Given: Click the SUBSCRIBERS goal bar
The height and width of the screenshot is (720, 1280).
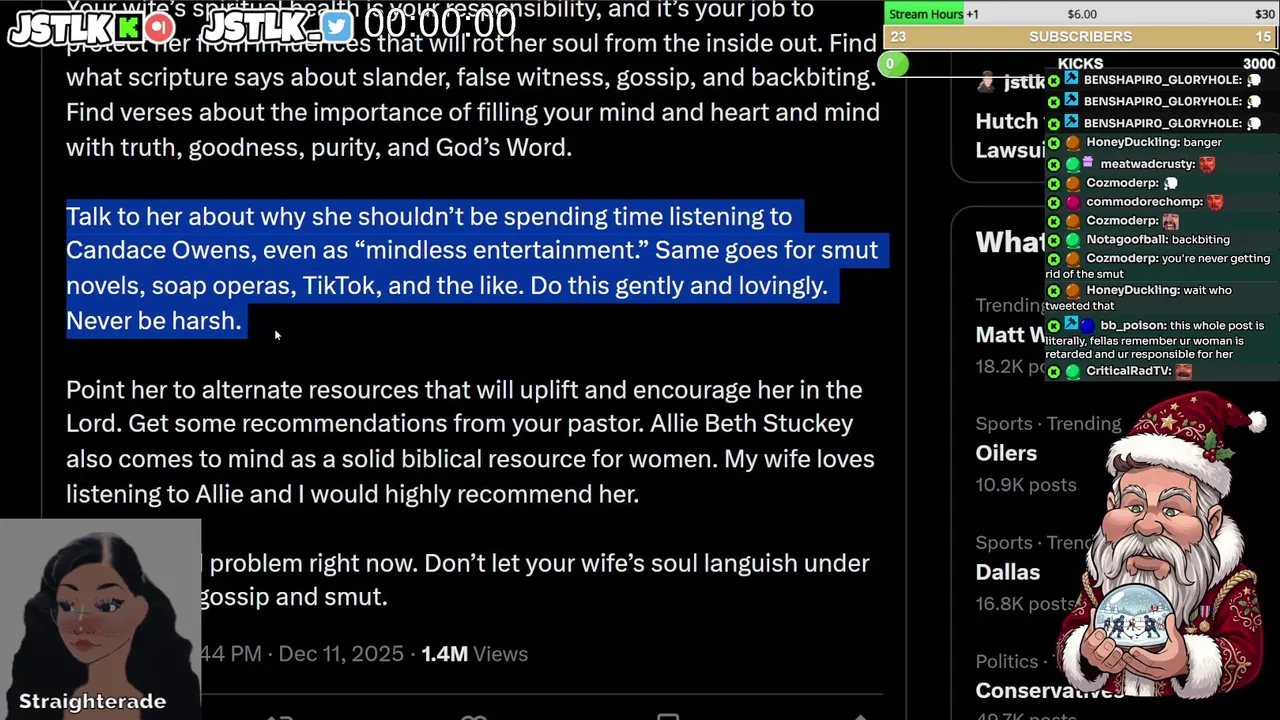Looking at the screenshot, I should tap(1081, 36).
